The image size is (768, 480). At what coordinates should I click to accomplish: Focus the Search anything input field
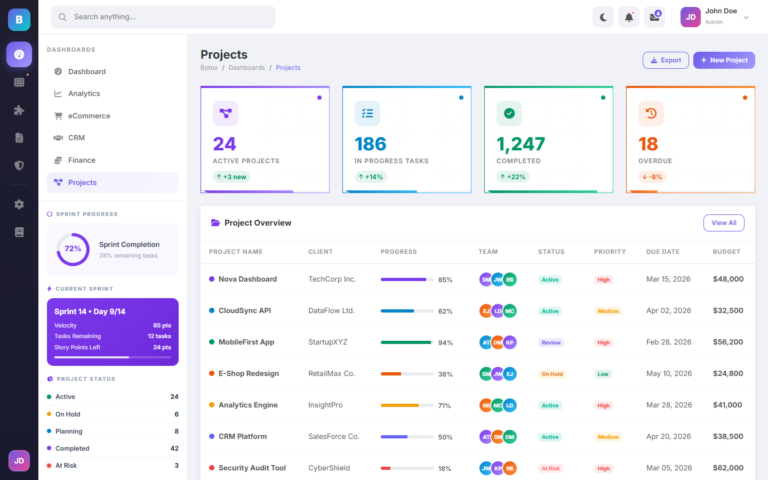163,17
